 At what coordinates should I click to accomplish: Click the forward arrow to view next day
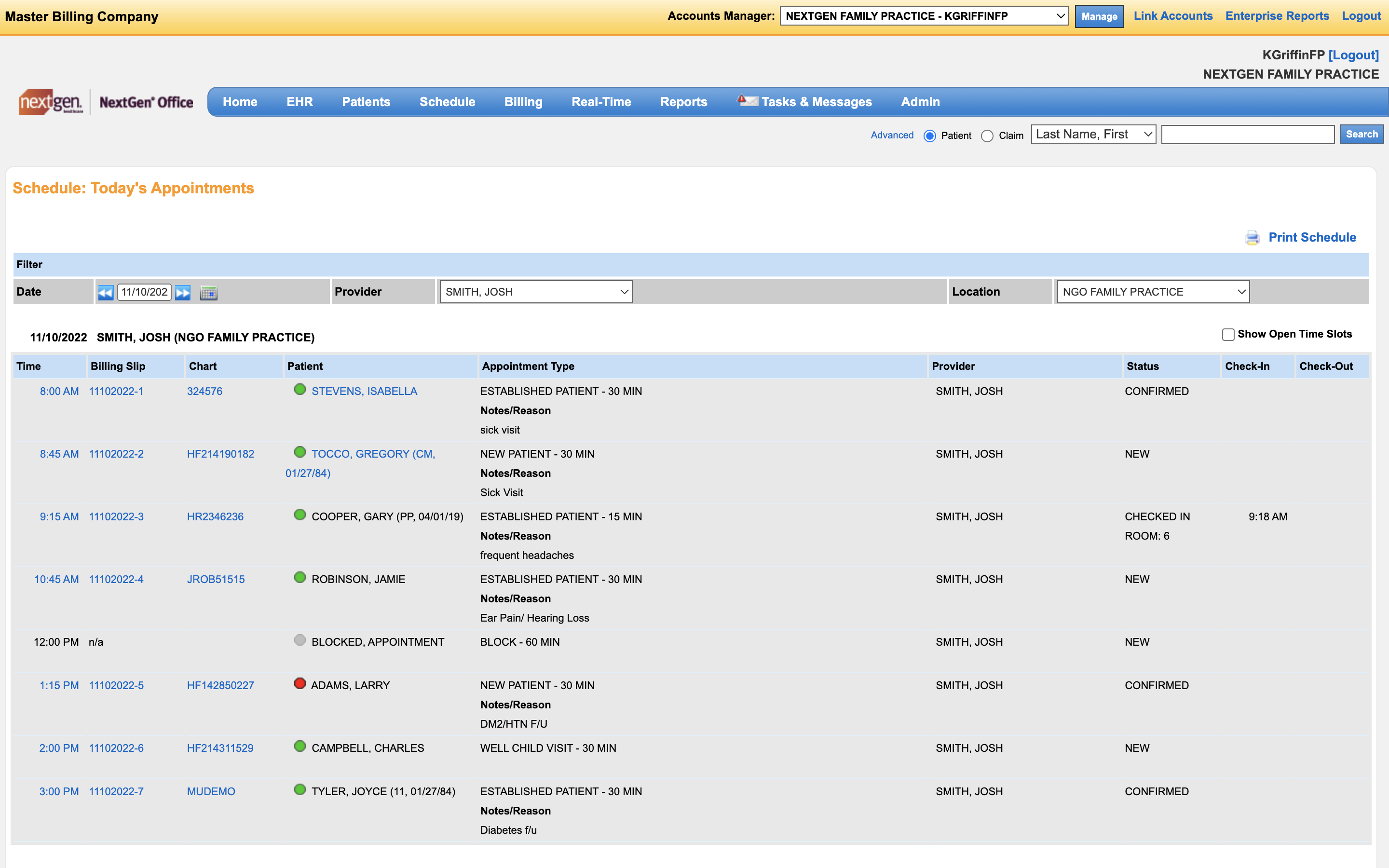pyautogui.click(x=182, y=292)
